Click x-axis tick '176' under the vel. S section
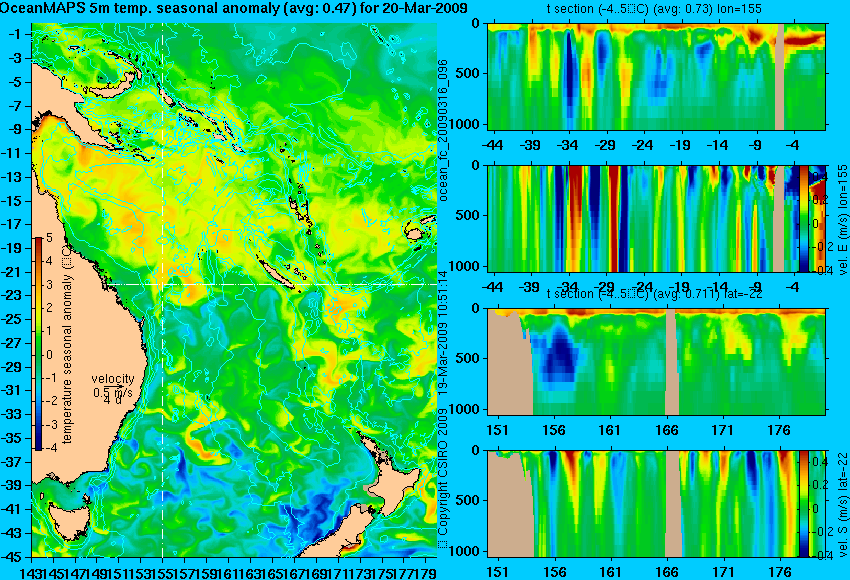Screen dimensions: 850x580 [x=780, y=572]
